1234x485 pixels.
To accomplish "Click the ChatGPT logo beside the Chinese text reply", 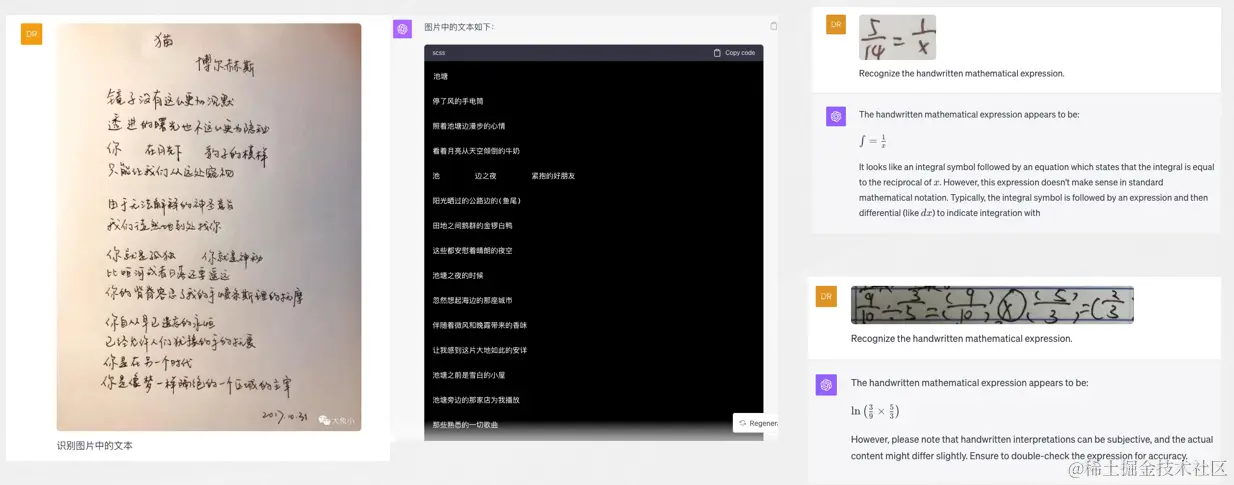I will [403, 29].
